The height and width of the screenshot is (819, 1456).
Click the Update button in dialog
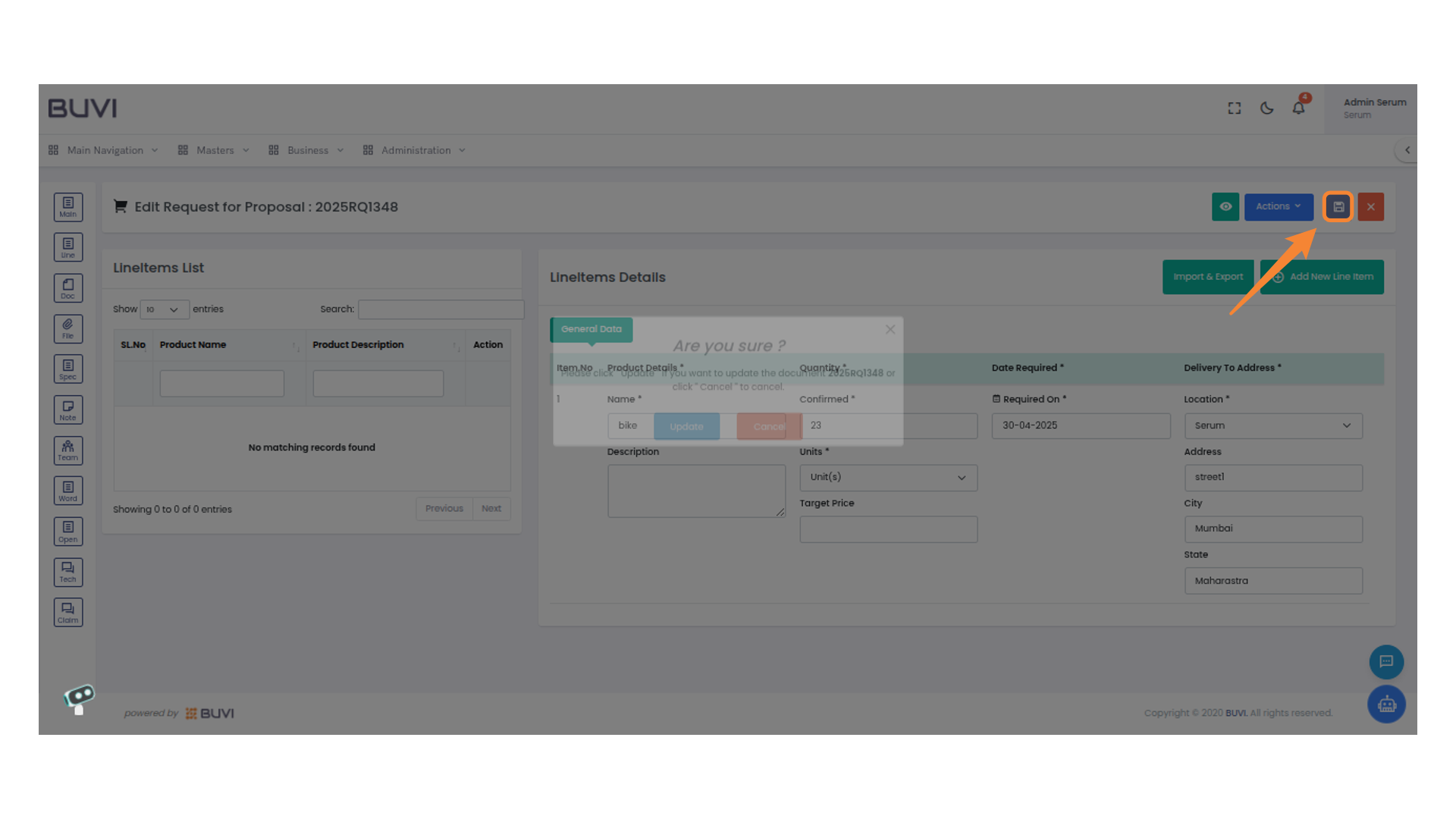coord(686,426)
